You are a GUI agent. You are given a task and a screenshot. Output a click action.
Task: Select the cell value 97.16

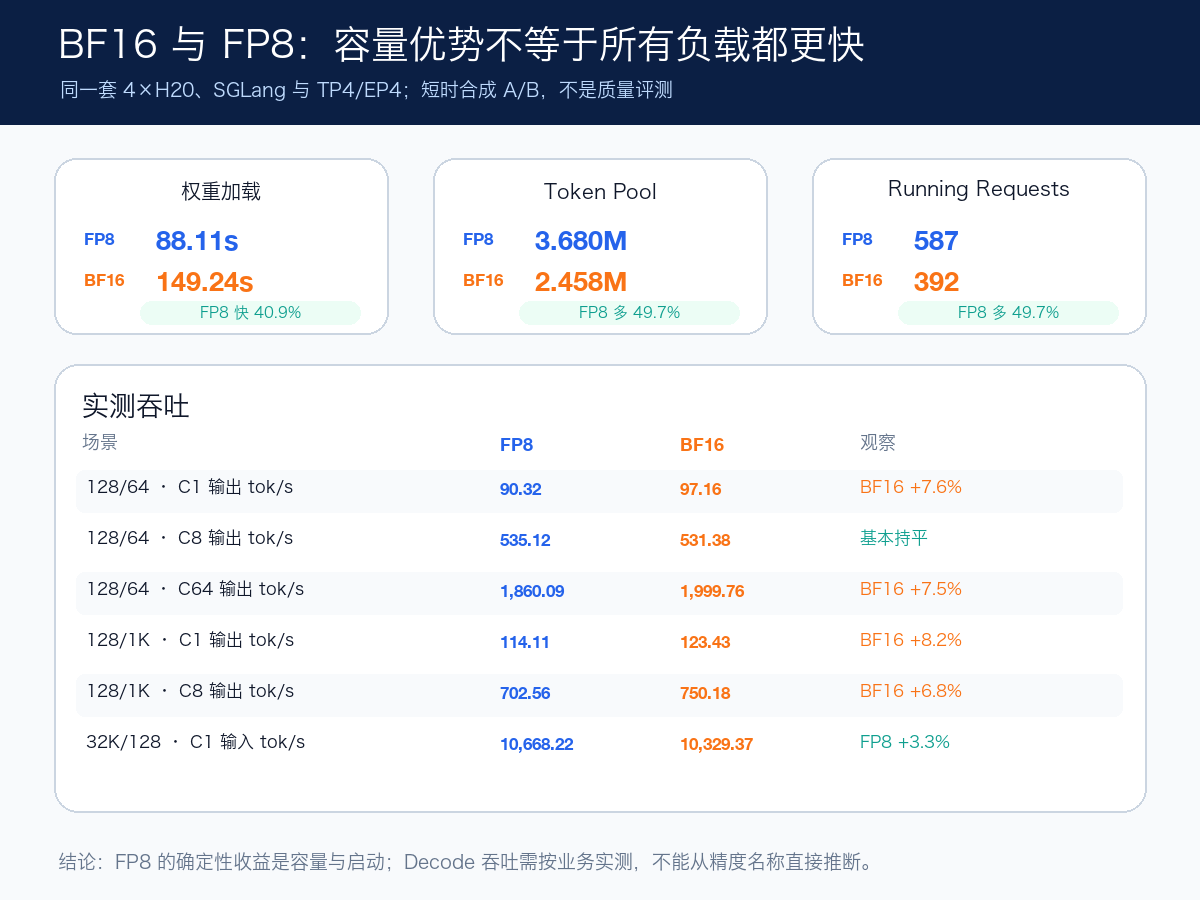701,489
